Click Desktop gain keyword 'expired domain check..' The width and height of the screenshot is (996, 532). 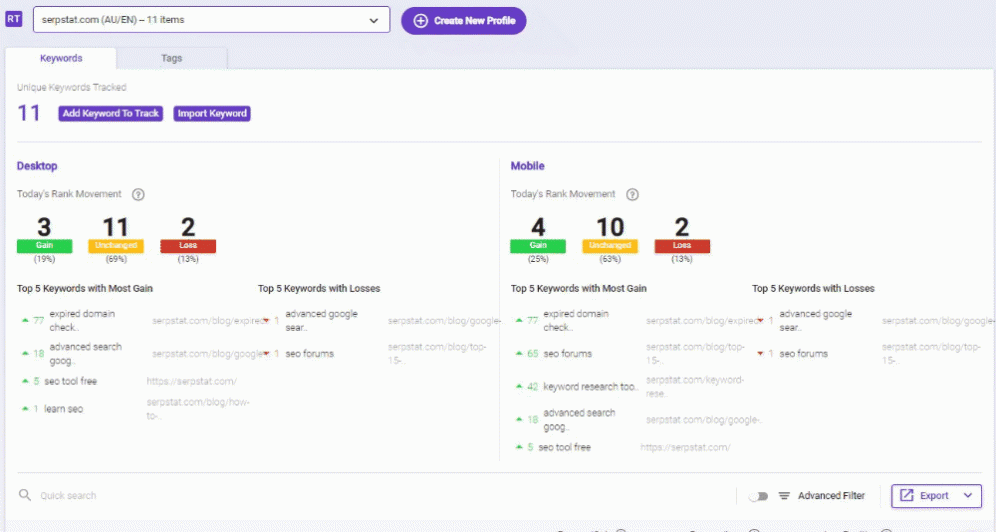[x=83, y=321]
